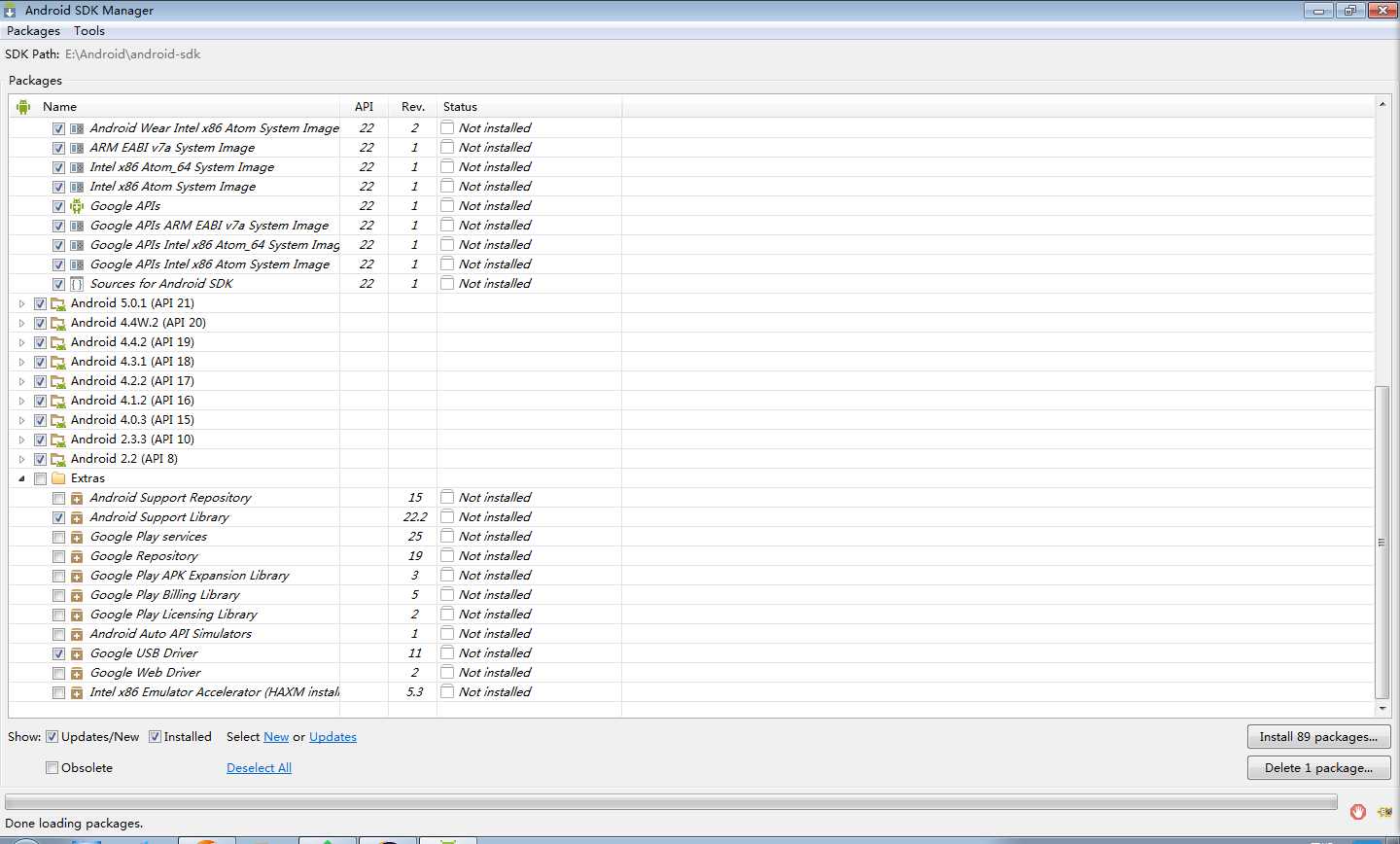Click the Android Auto API Simulators package icon

tap(77, 634)
